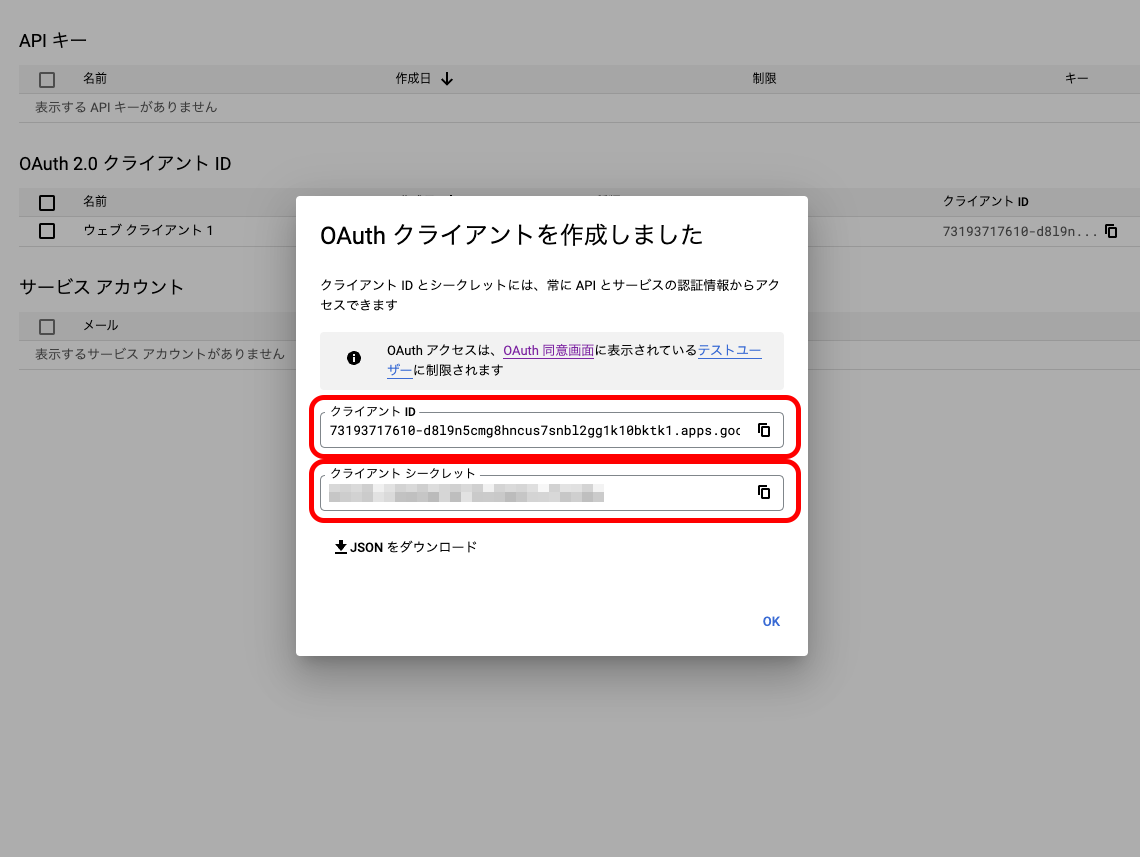
Task: Copy the client ID in the dialog
Action: click(764, 430)
